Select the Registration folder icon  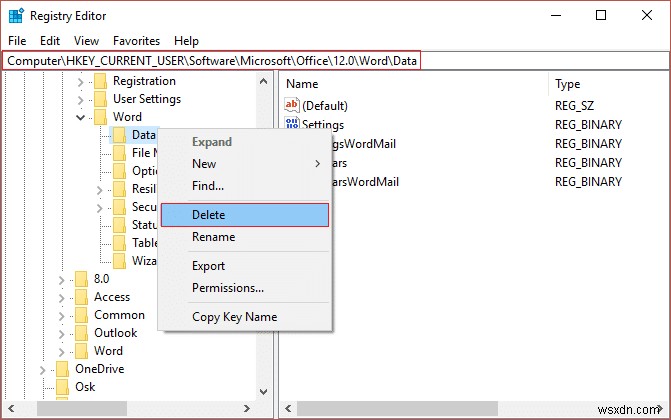click(101, 81)
